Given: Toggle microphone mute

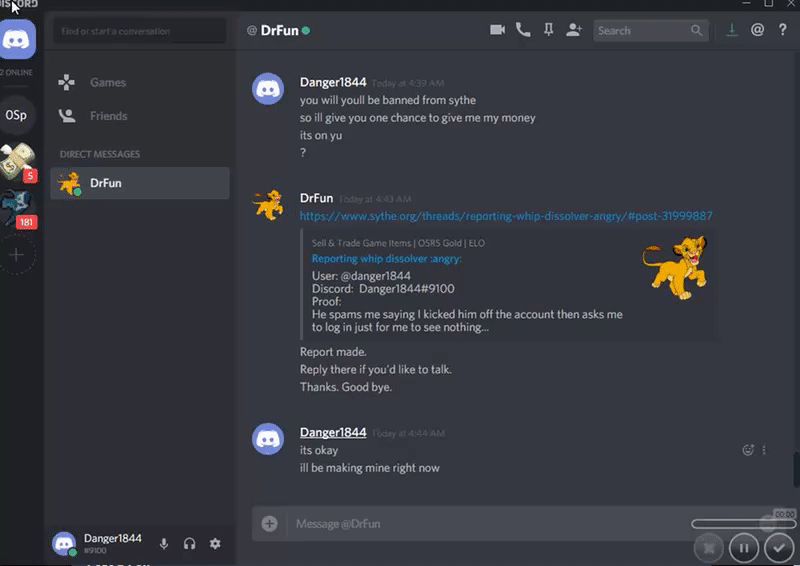Looking at the screenshot, I should tap(164, 544).
